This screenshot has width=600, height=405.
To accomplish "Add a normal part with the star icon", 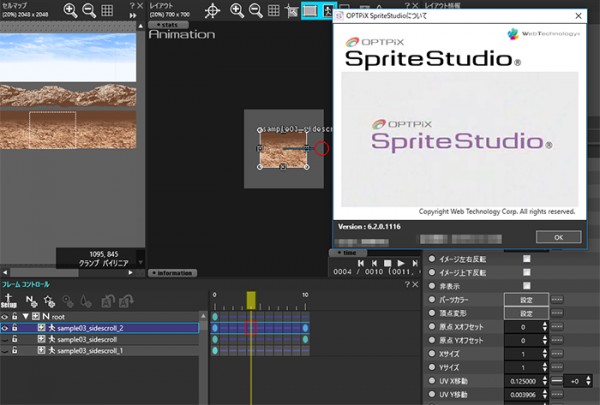I will (x=49, y=301).
